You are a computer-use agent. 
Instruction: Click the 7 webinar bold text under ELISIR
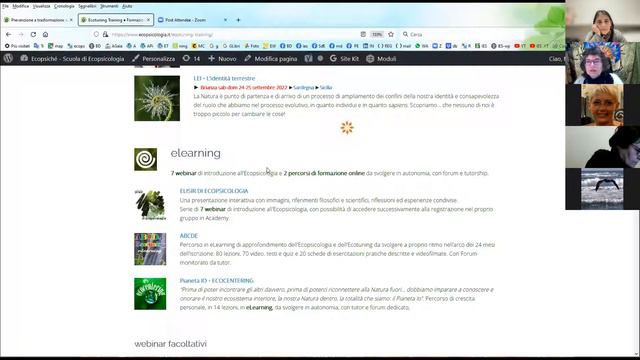click(213, 209)
